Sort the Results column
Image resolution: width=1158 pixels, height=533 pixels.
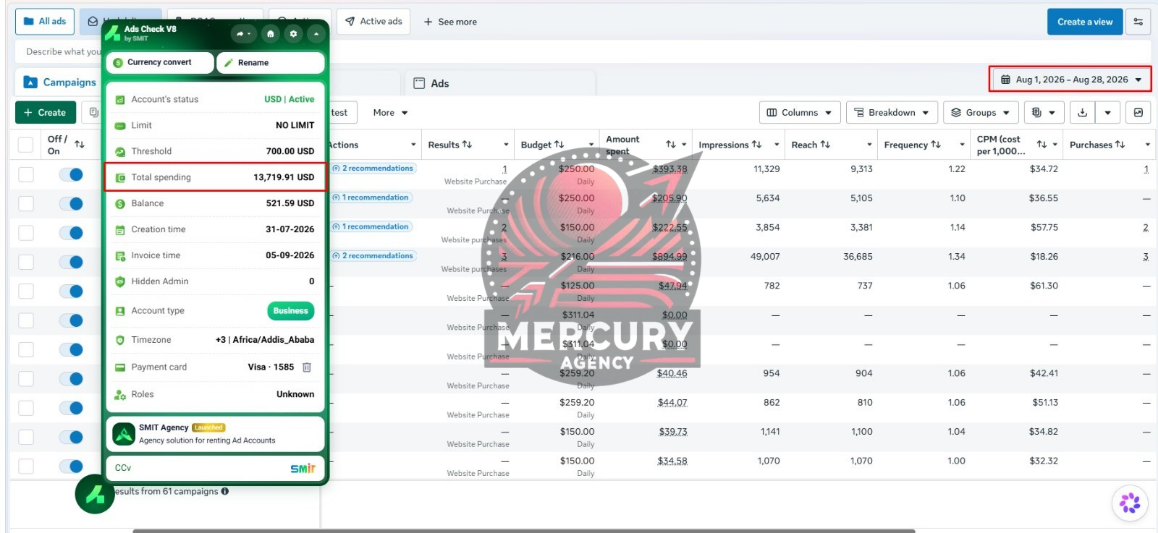pyautogui.click(x=467, y=145)
